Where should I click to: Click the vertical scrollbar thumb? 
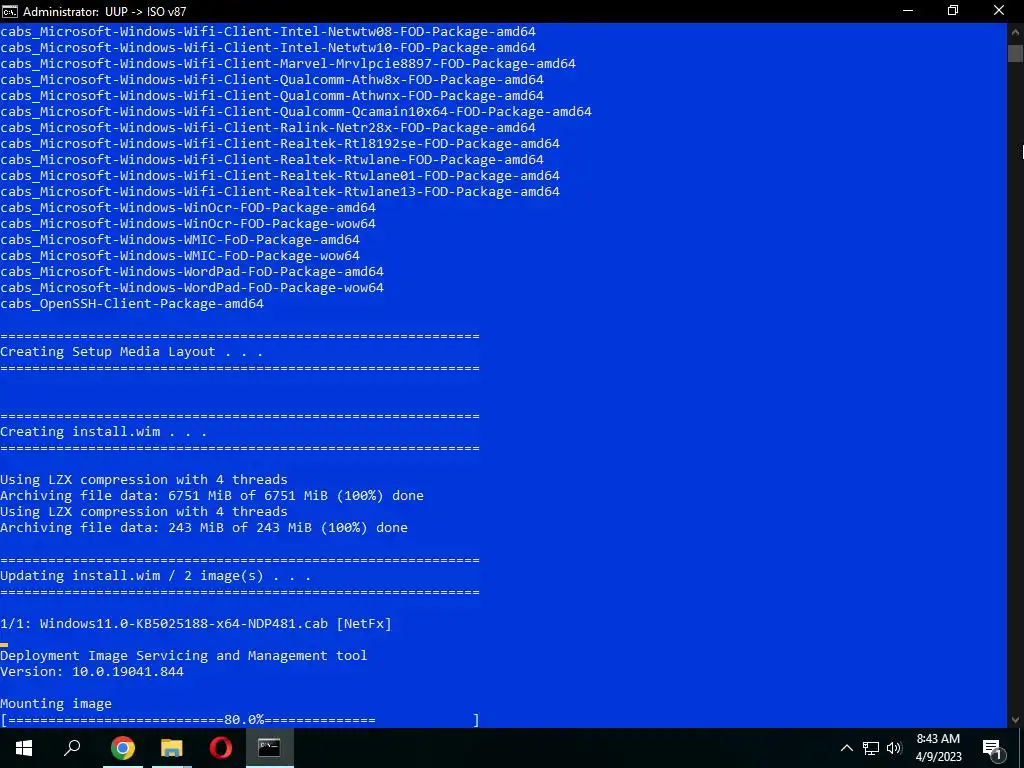click(x=1015, y=53)
